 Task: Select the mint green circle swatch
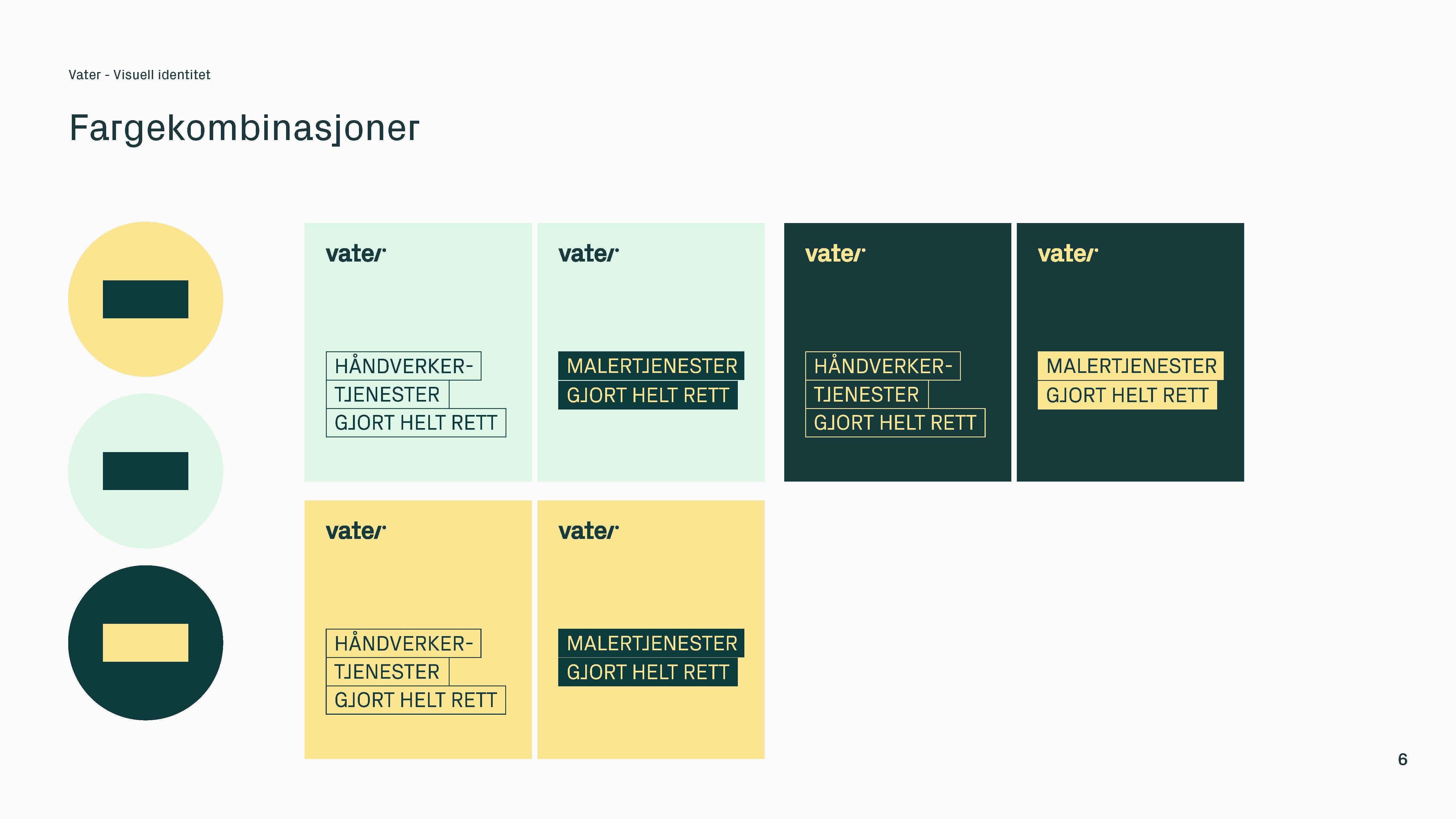point(145,471)
